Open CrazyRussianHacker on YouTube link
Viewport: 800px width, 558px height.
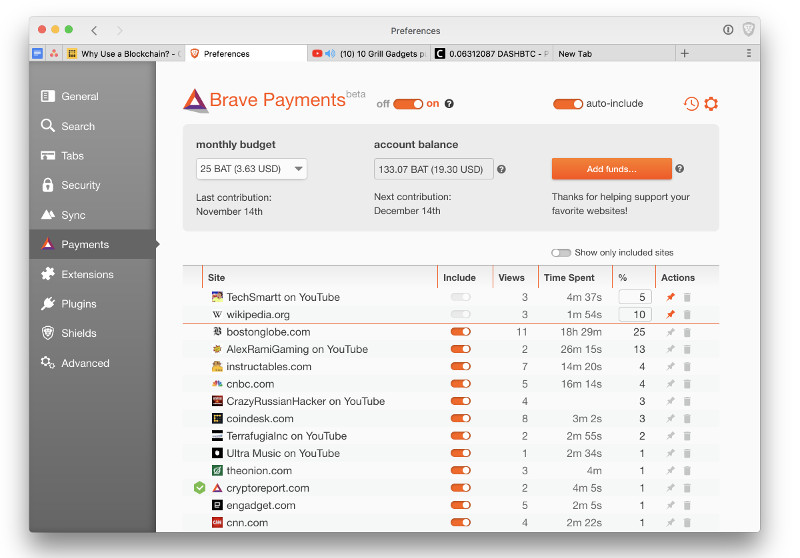[x=305, y=401]
